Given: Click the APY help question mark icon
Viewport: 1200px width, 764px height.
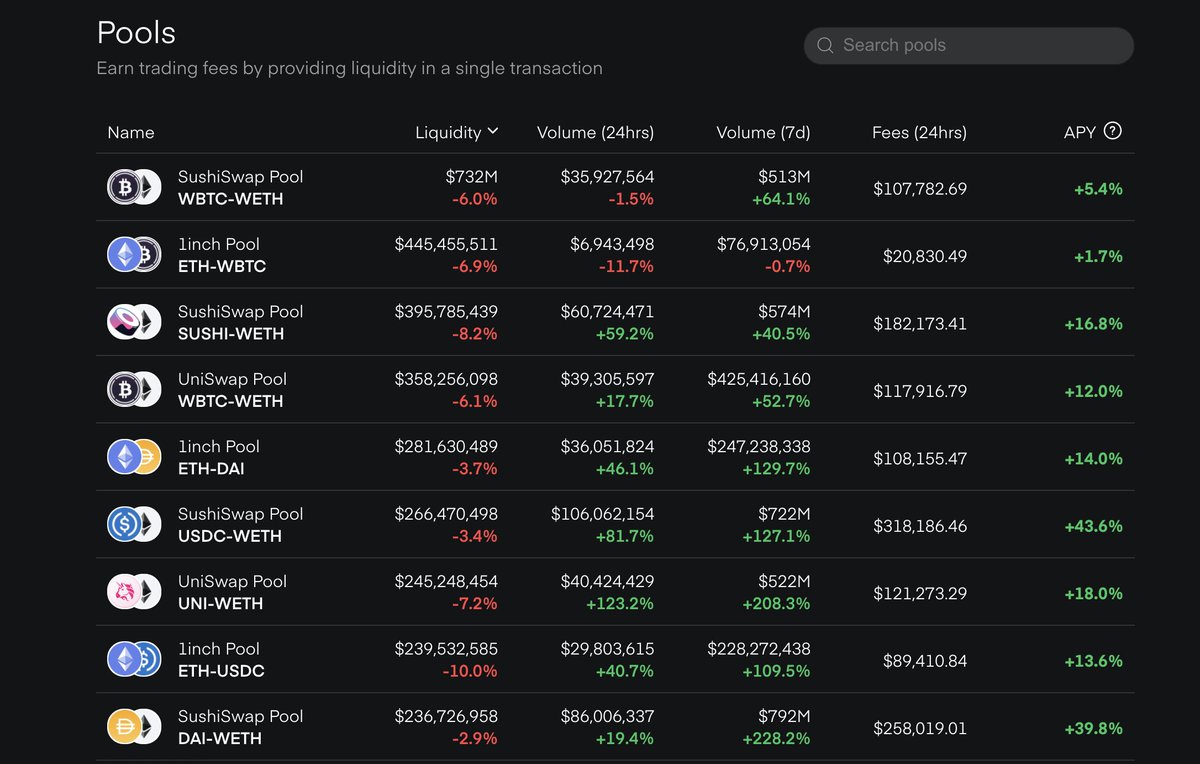Looking at the screenshot, I should [x=1112, y=131].
